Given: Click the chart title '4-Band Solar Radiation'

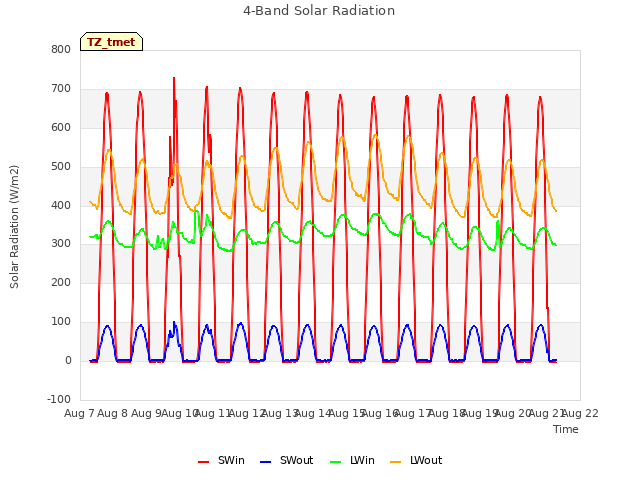Looking at the screenshot, I should click(319, 11).
